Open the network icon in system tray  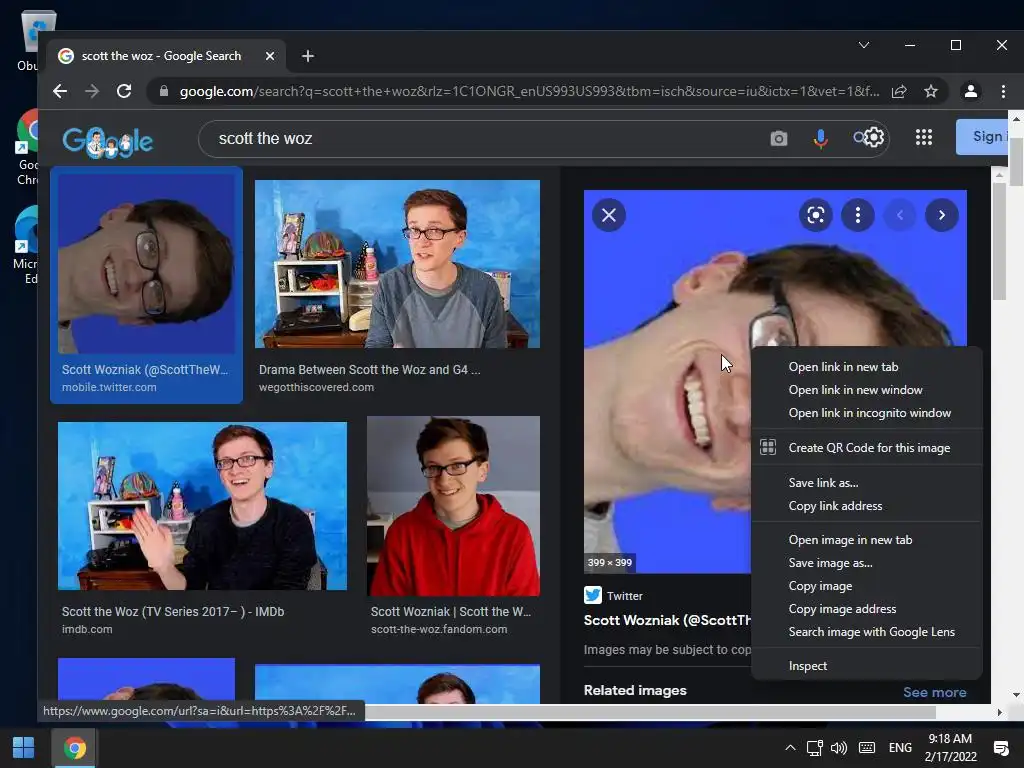point(814,748)
